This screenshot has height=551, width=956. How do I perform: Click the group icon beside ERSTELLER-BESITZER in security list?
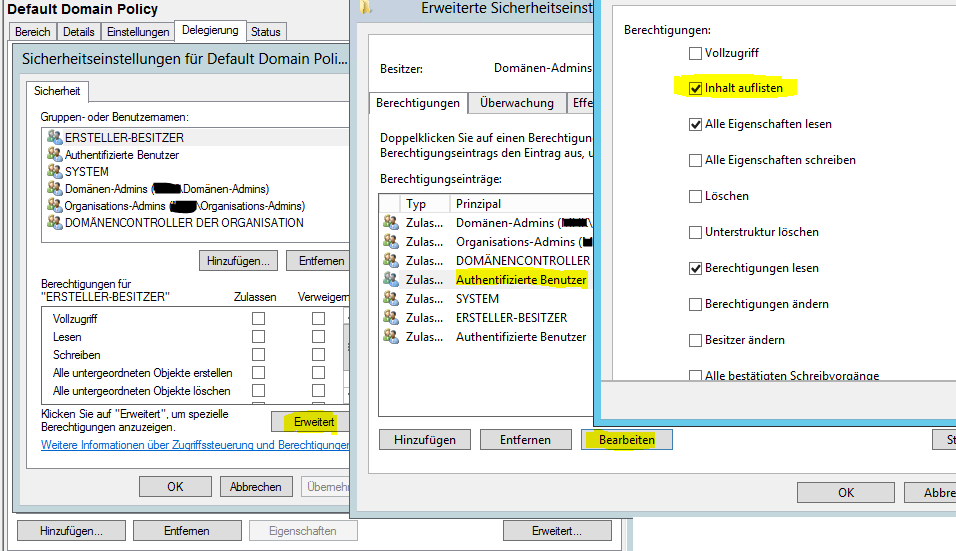click(x=55, y=137)
